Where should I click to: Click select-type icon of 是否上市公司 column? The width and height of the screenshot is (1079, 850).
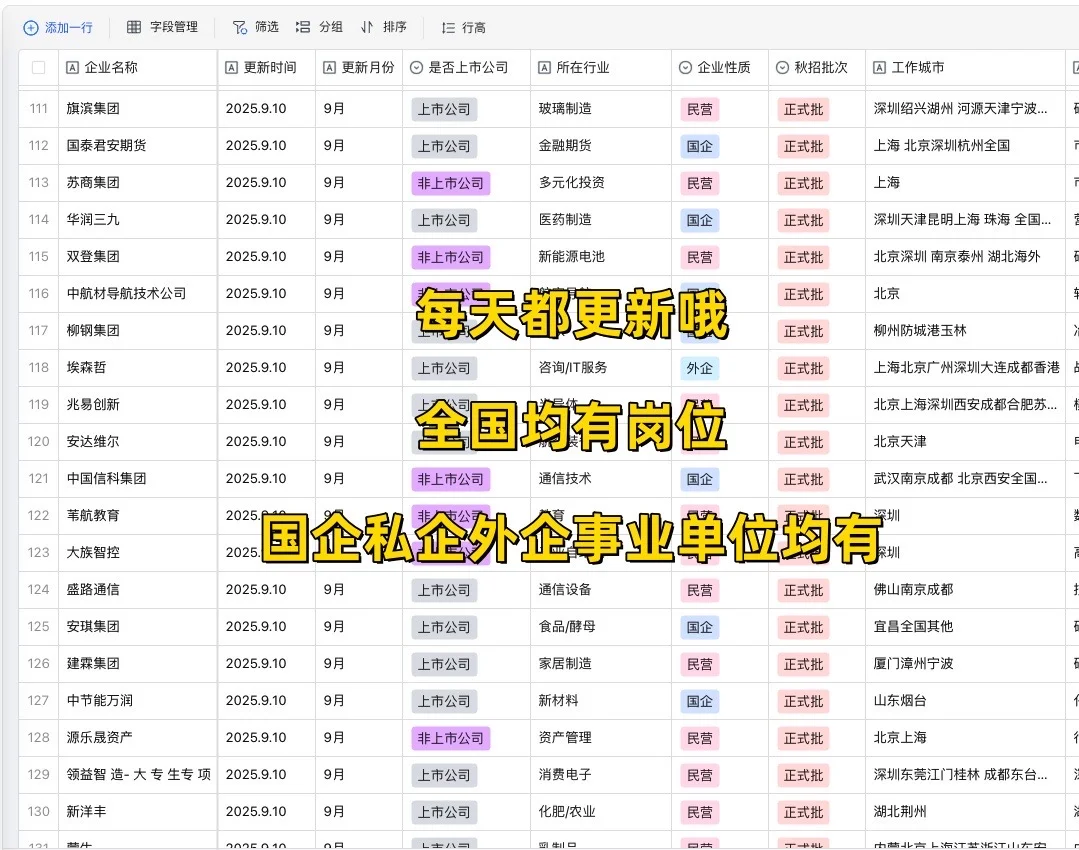point(416,67)
